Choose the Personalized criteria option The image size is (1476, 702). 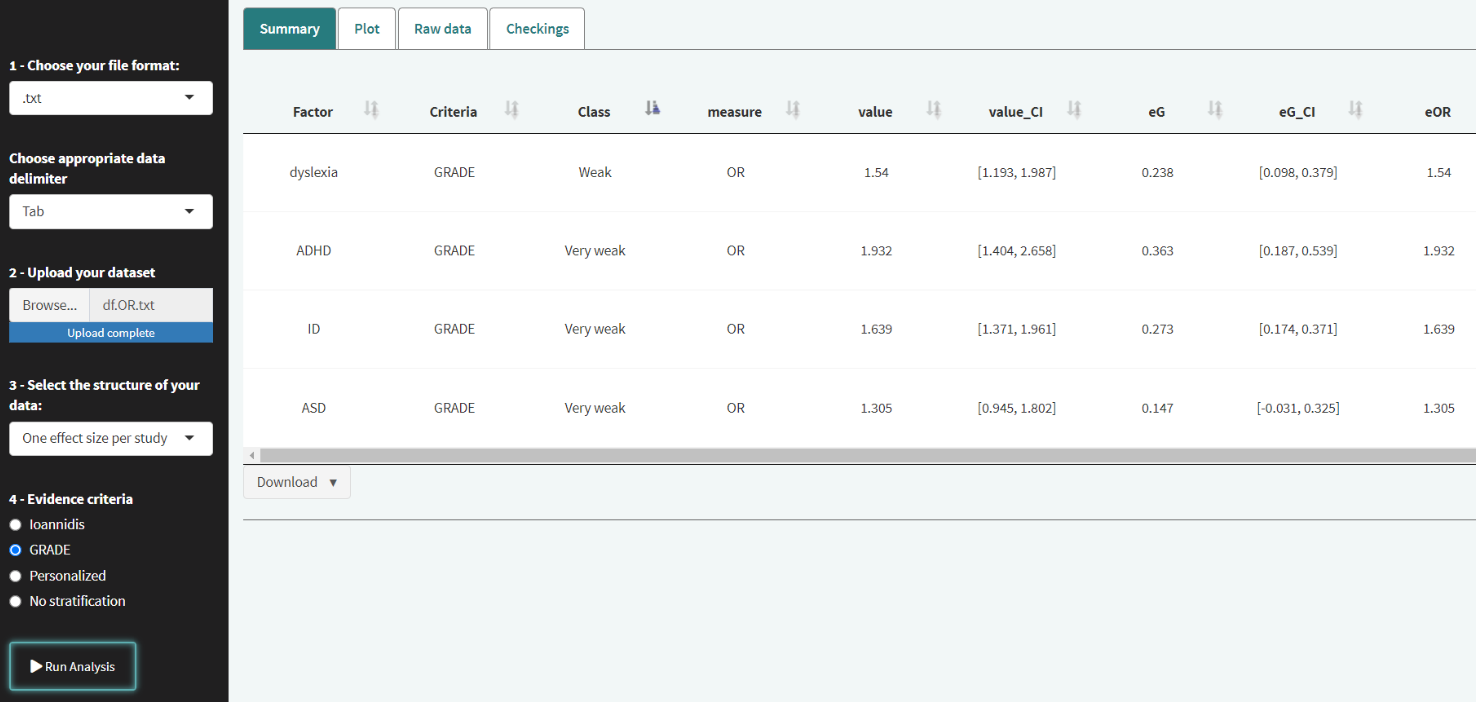[16, 576]
